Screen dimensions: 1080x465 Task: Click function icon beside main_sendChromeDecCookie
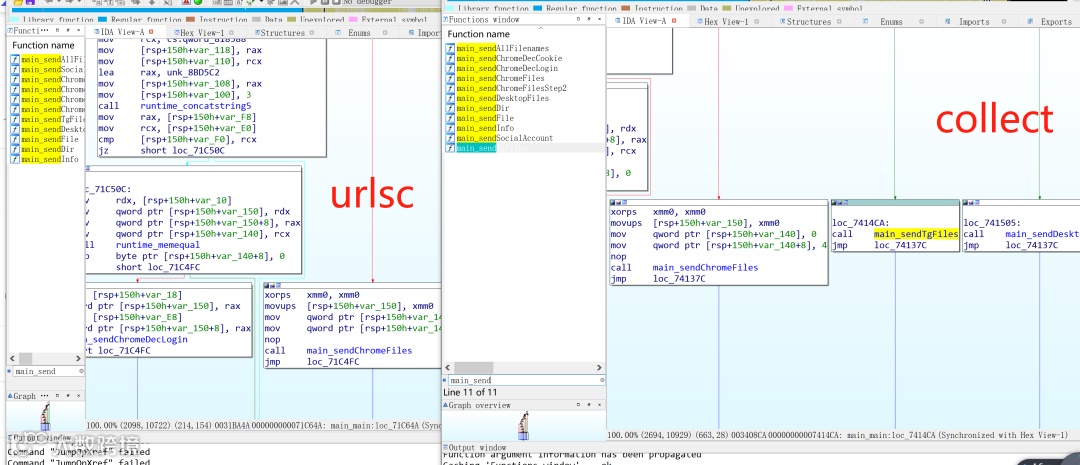[450, 59]
